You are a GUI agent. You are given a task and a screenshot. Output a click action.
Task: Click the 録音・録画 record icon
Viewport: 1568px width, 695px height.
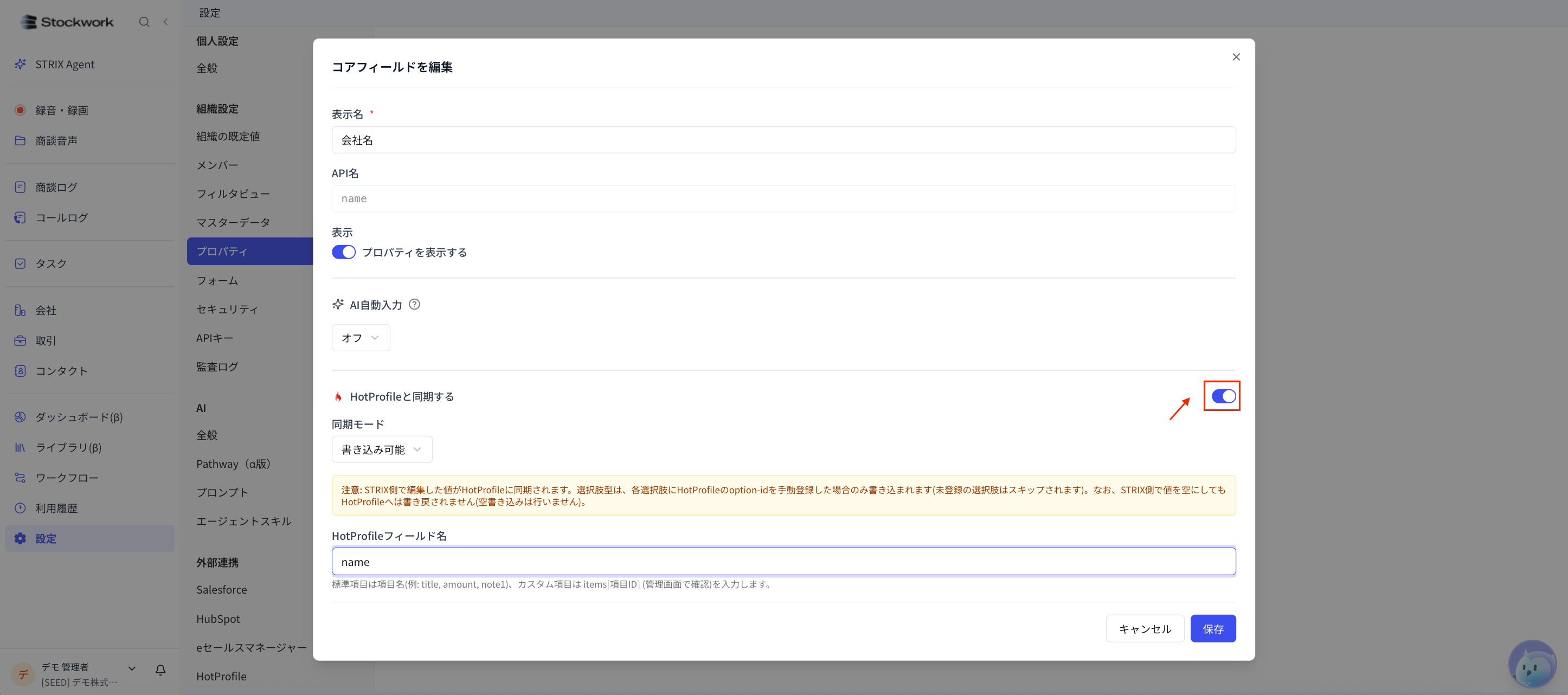[20, 110]
